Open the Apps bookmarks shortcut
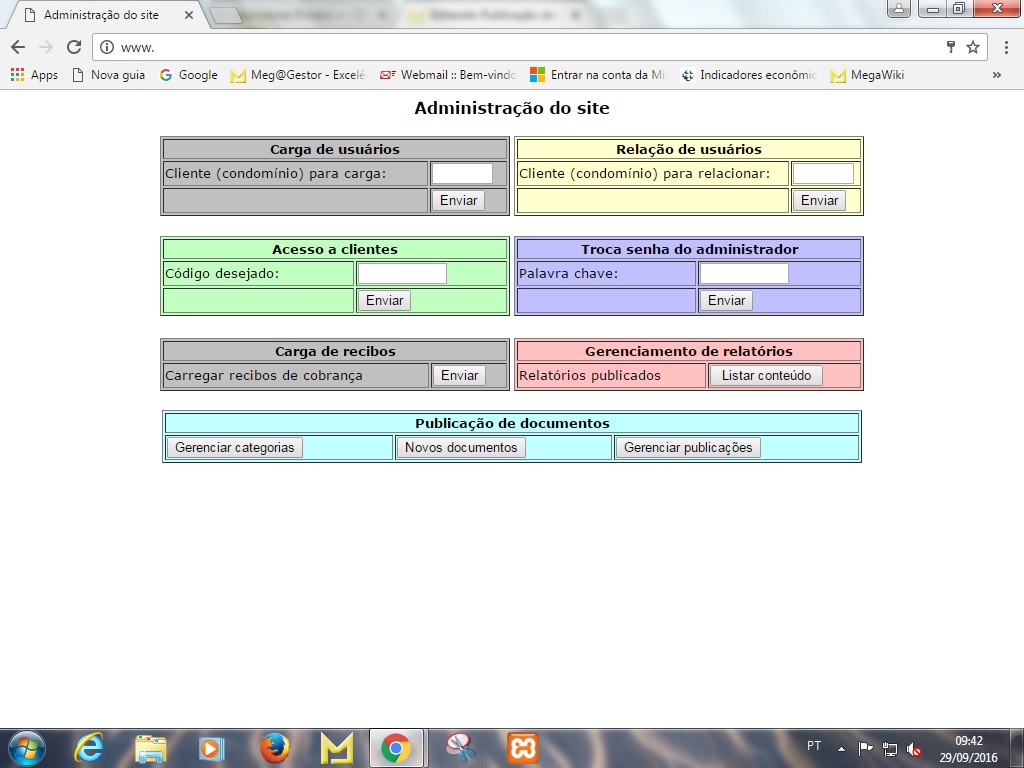The image size is (1024, 768). [x=34, y=75]
